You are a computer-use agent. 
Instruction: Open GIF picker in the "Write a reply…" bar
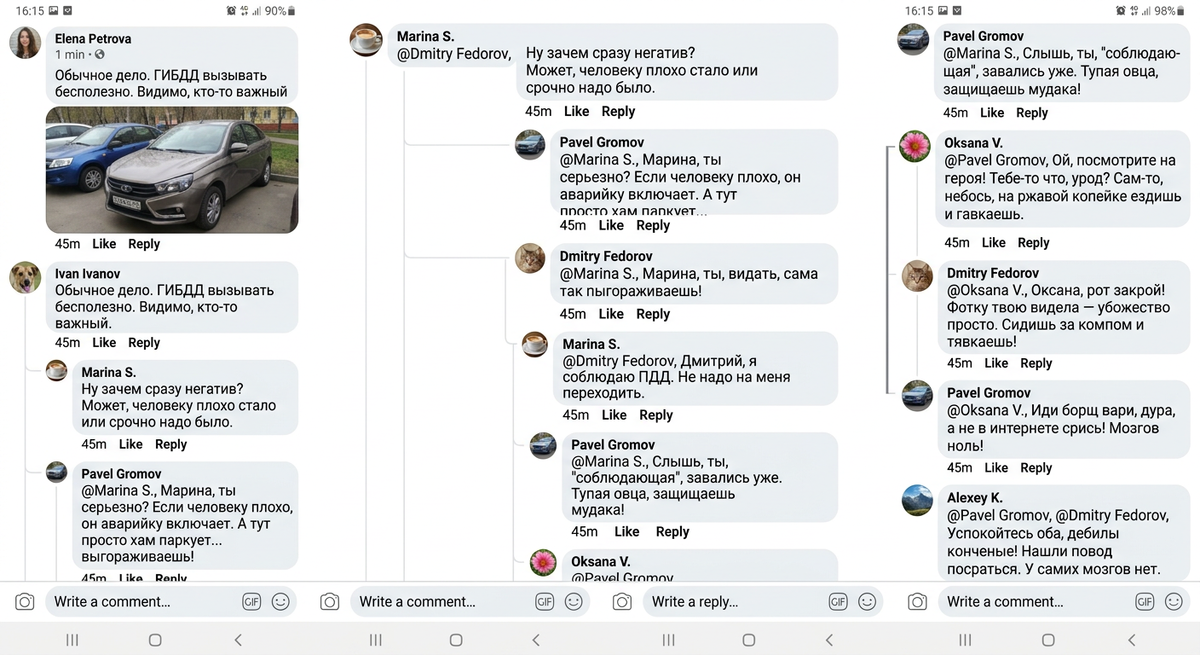tap(838, 602)
